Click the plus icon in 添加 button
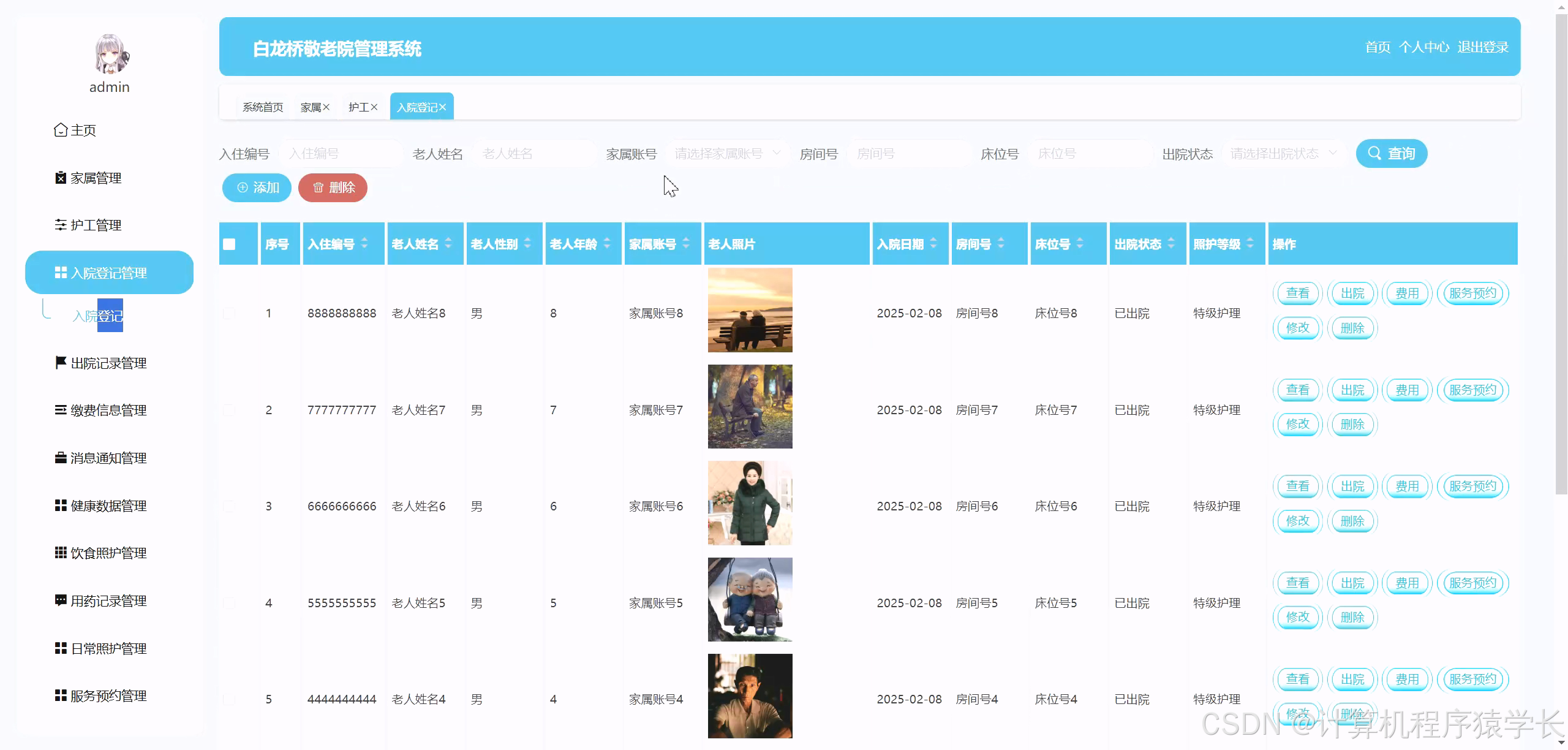 (x=243, y=187)
